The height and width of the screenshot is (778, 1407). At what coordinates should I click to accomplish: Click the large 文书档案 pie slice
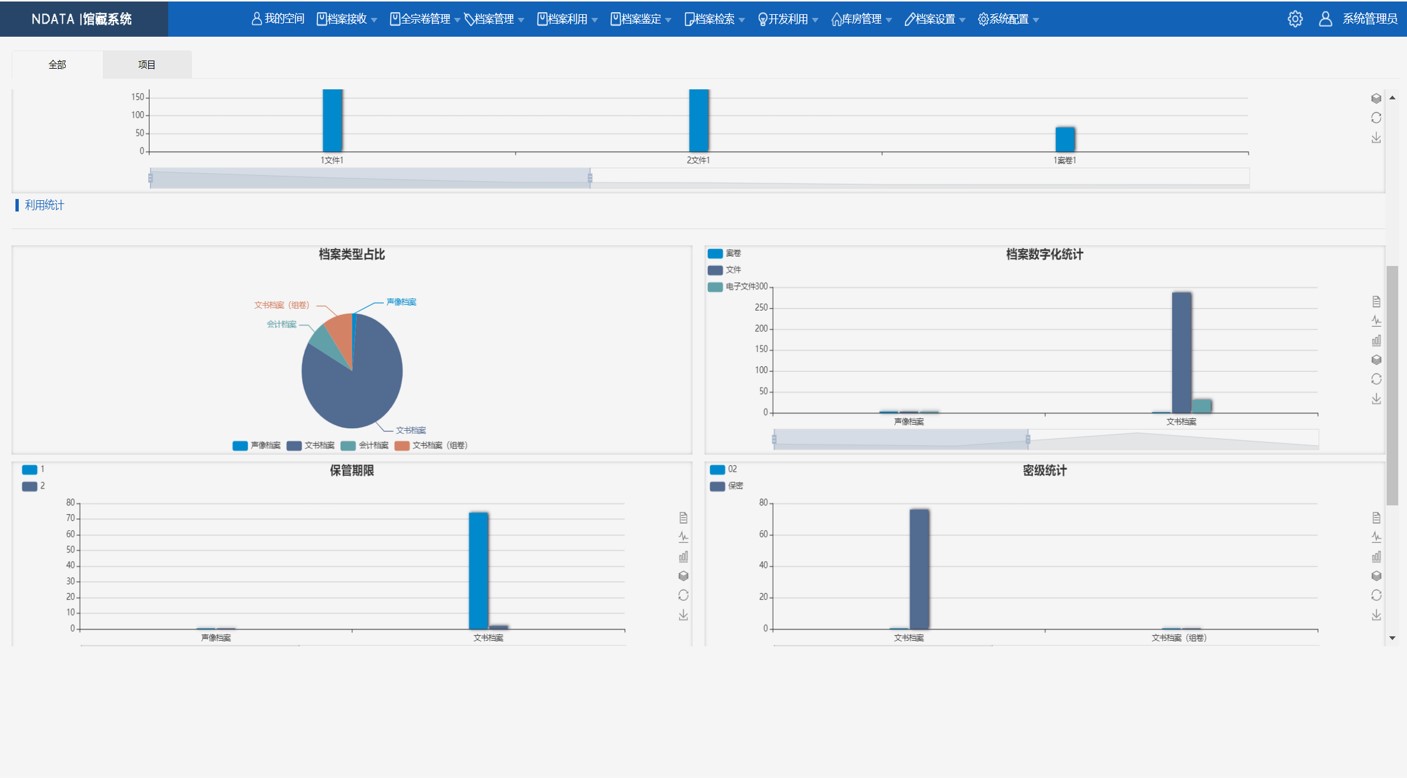[x=350, y=385]
